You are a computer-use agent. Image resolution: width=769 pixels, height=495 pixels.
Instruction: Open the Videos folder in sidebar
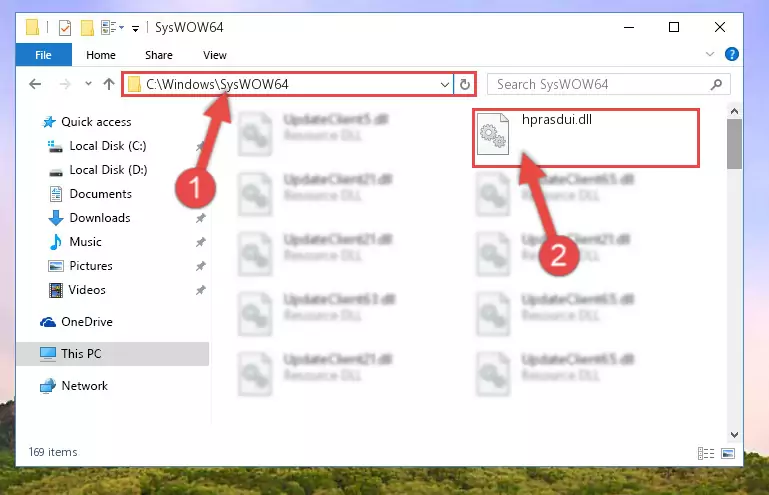pyautogui.click(x=87, y=290)
